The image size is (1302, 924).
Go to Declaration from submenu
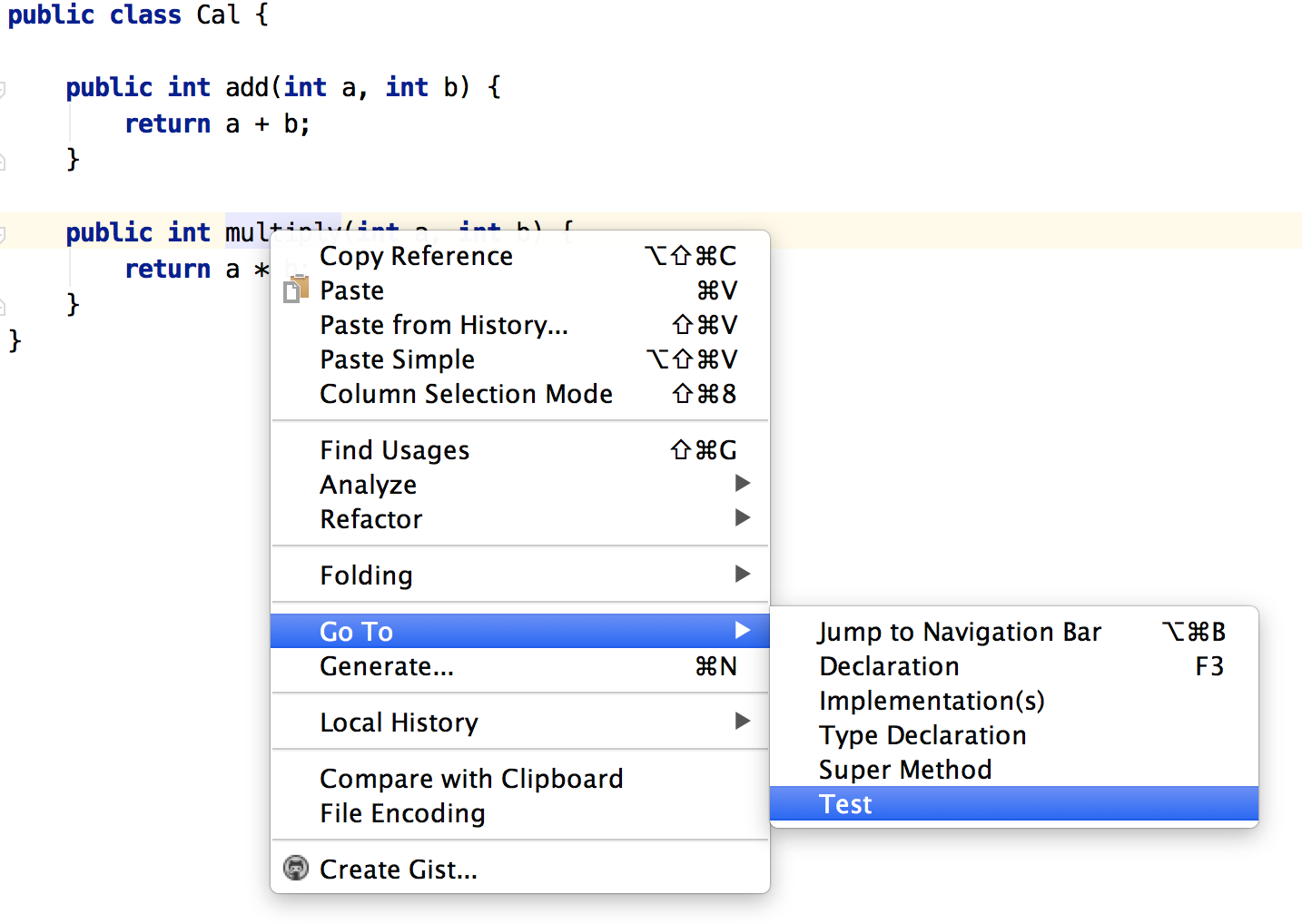click(889, 666)
